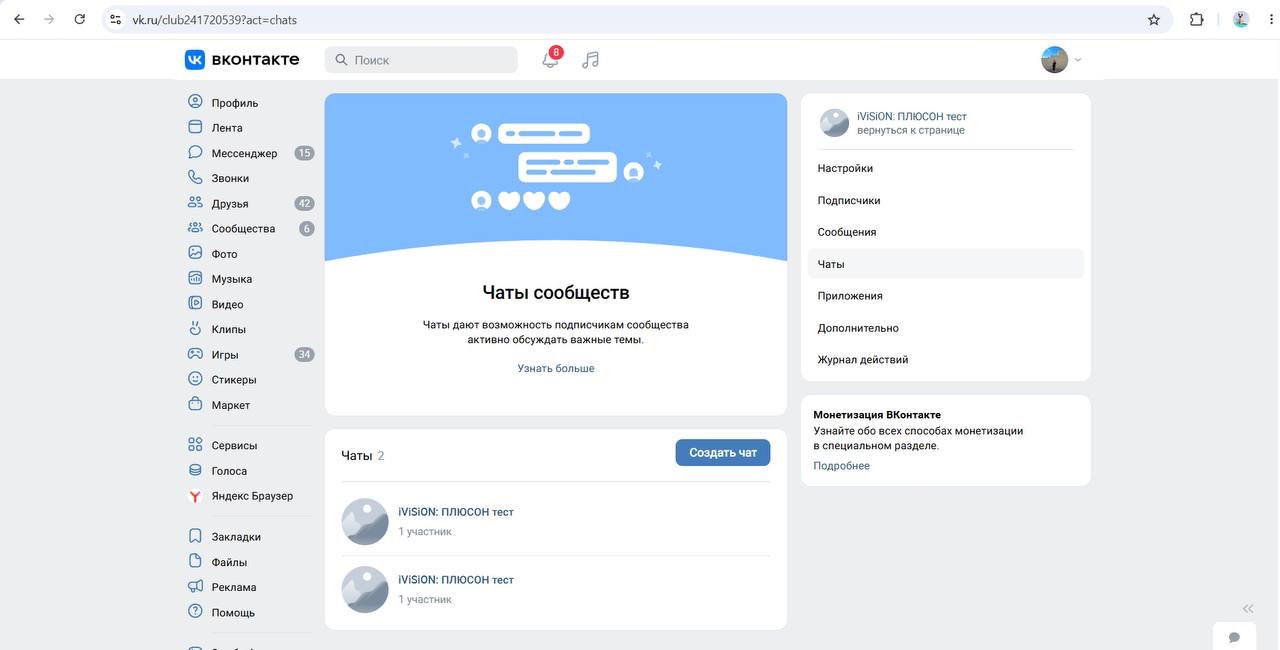This screenshot has height=650, width=1280.
Task: Click вернуться к странице link
Action: click(911, 130)
